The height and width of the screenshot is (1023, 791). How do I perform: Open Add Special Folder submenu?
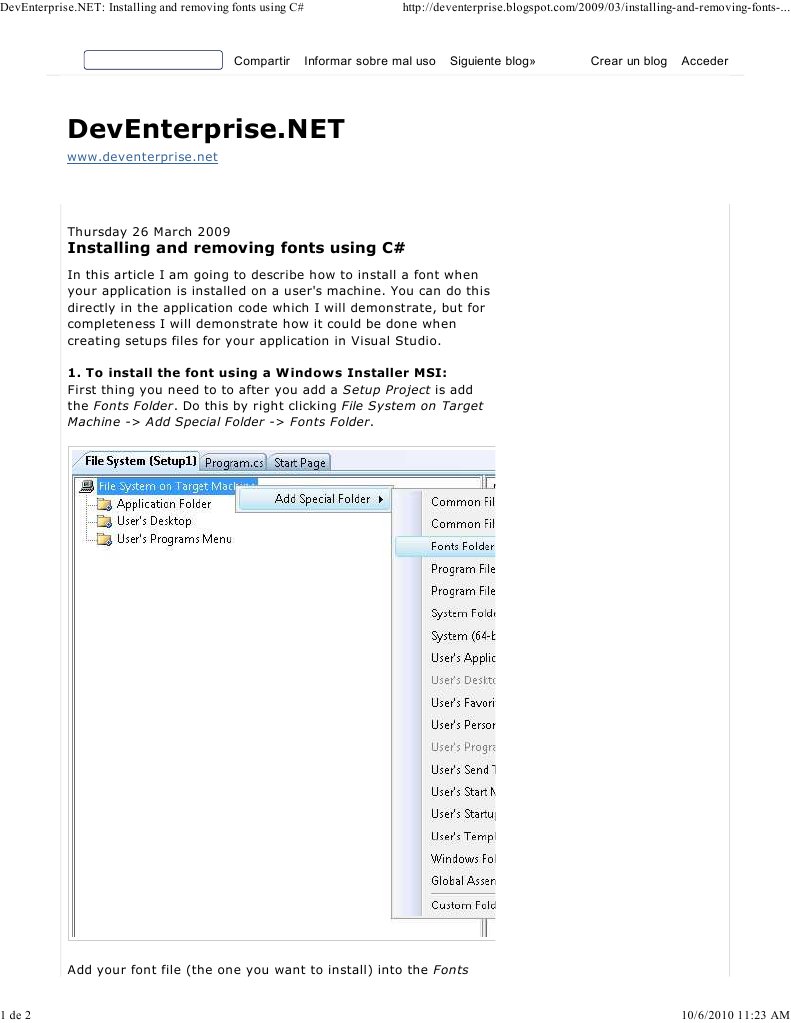pyautogui.click(x=314, y=499)
